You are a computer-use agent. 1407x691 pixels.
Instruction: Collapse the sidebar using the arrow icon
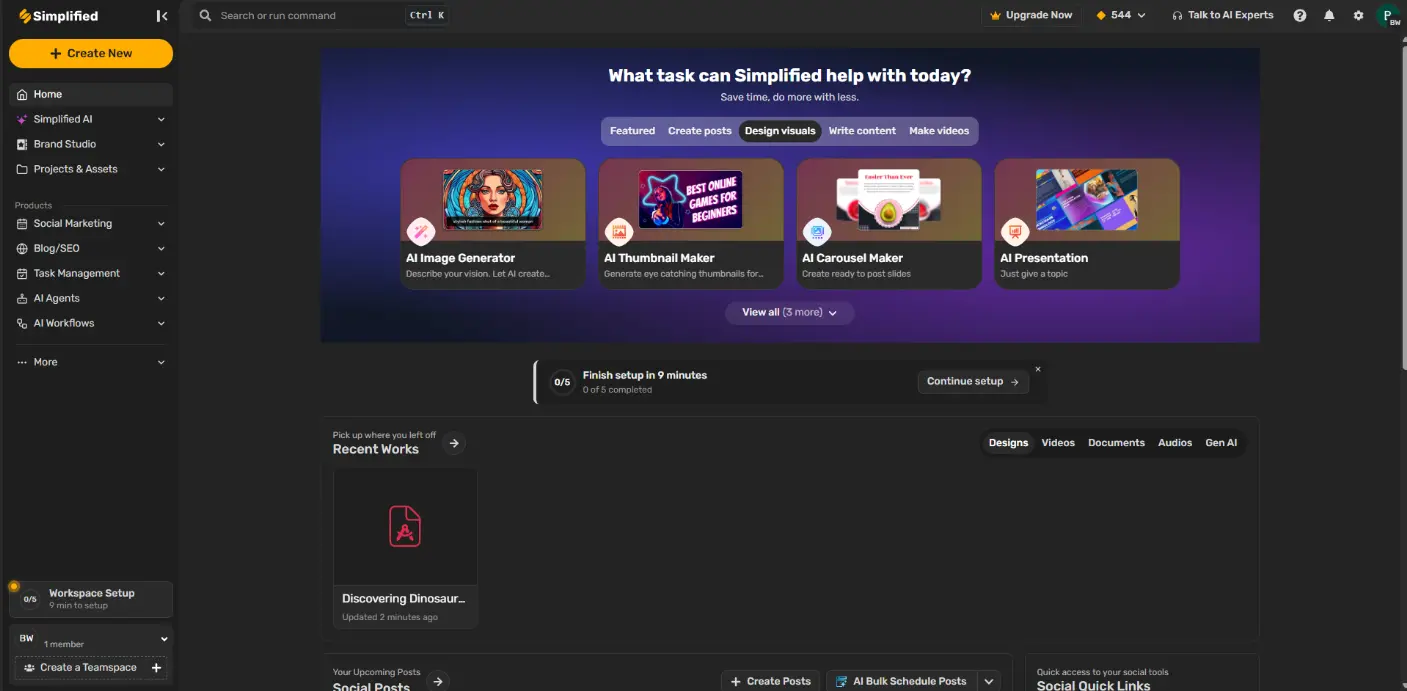(x=162, y=15)
